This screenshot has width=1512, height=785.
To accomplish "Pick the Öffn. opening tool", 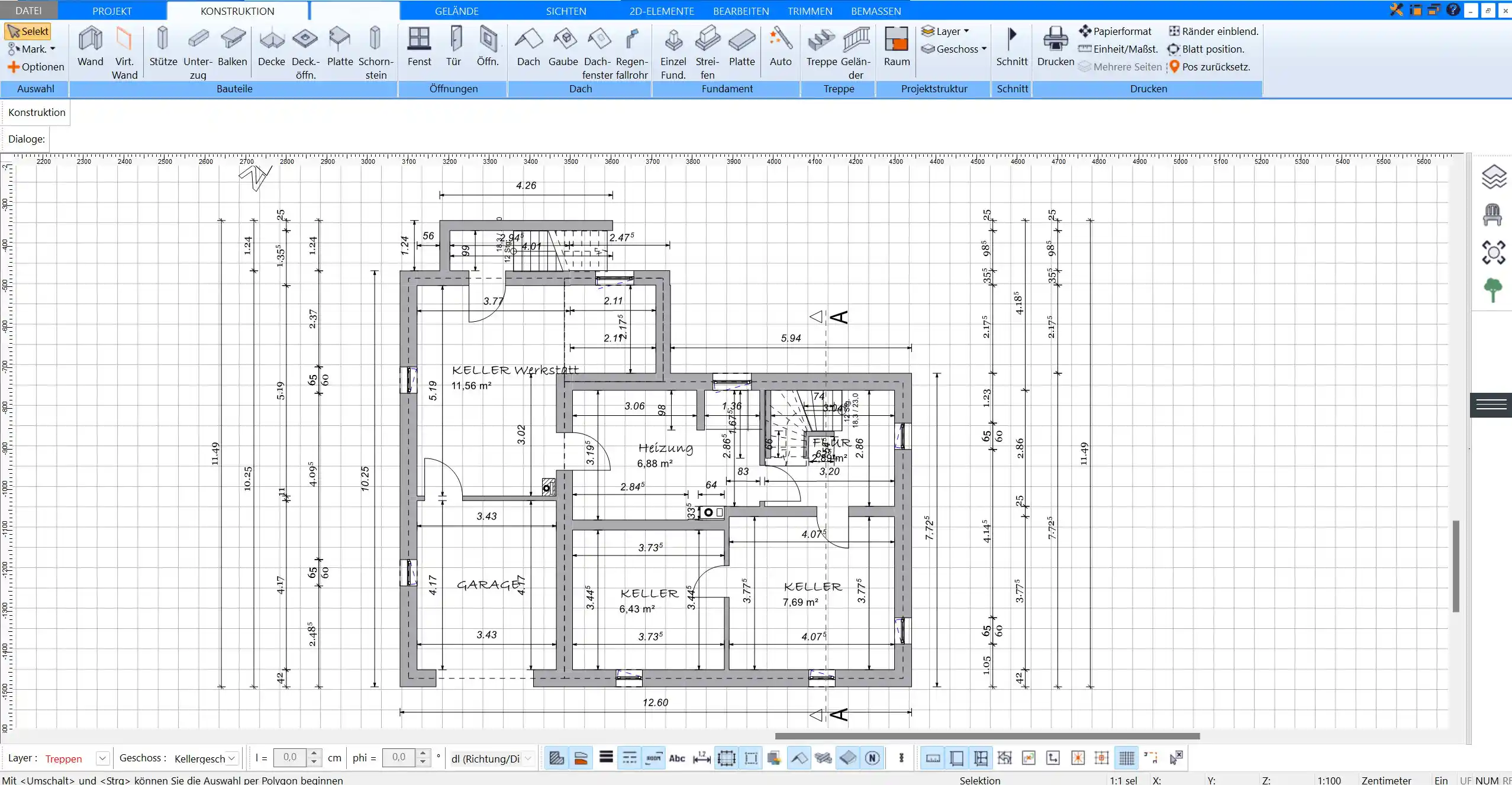I will point(488,47).
